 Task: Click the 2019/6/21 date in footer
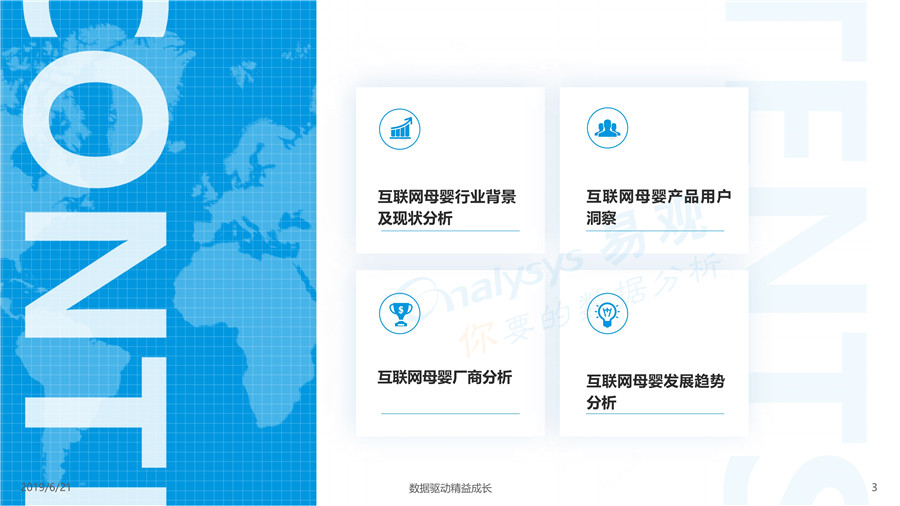pyautogui.click(x=46, y=487)
